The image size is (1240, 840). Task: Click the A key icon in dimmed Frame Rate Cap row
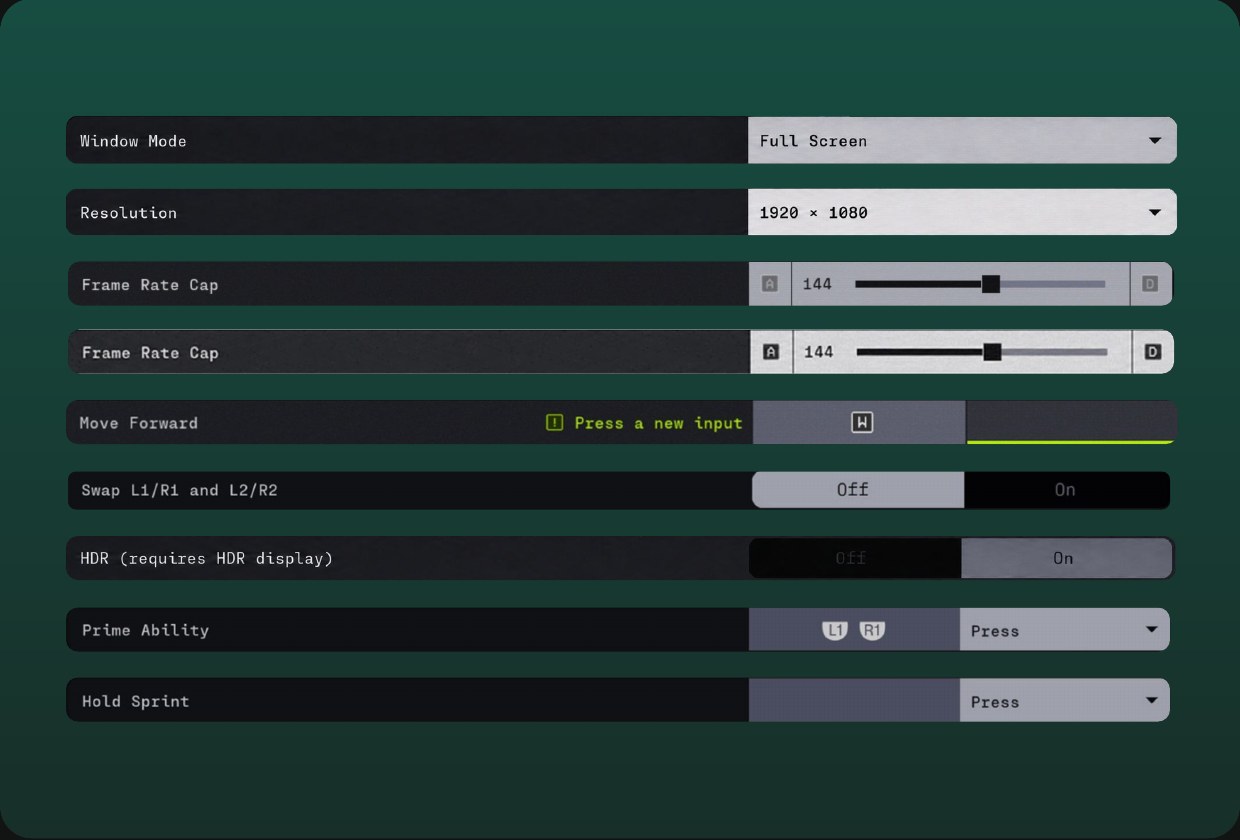(x=769, y=284)
